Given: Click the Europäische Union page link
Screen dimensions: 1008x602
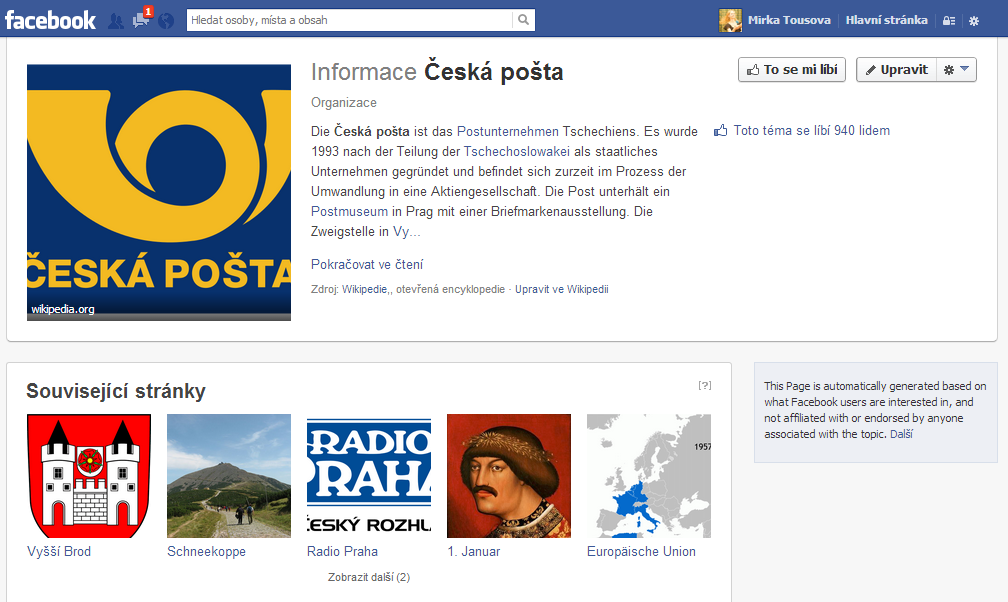Looking at the screenshot, I should pyautogui.click(x=641, y=551).
